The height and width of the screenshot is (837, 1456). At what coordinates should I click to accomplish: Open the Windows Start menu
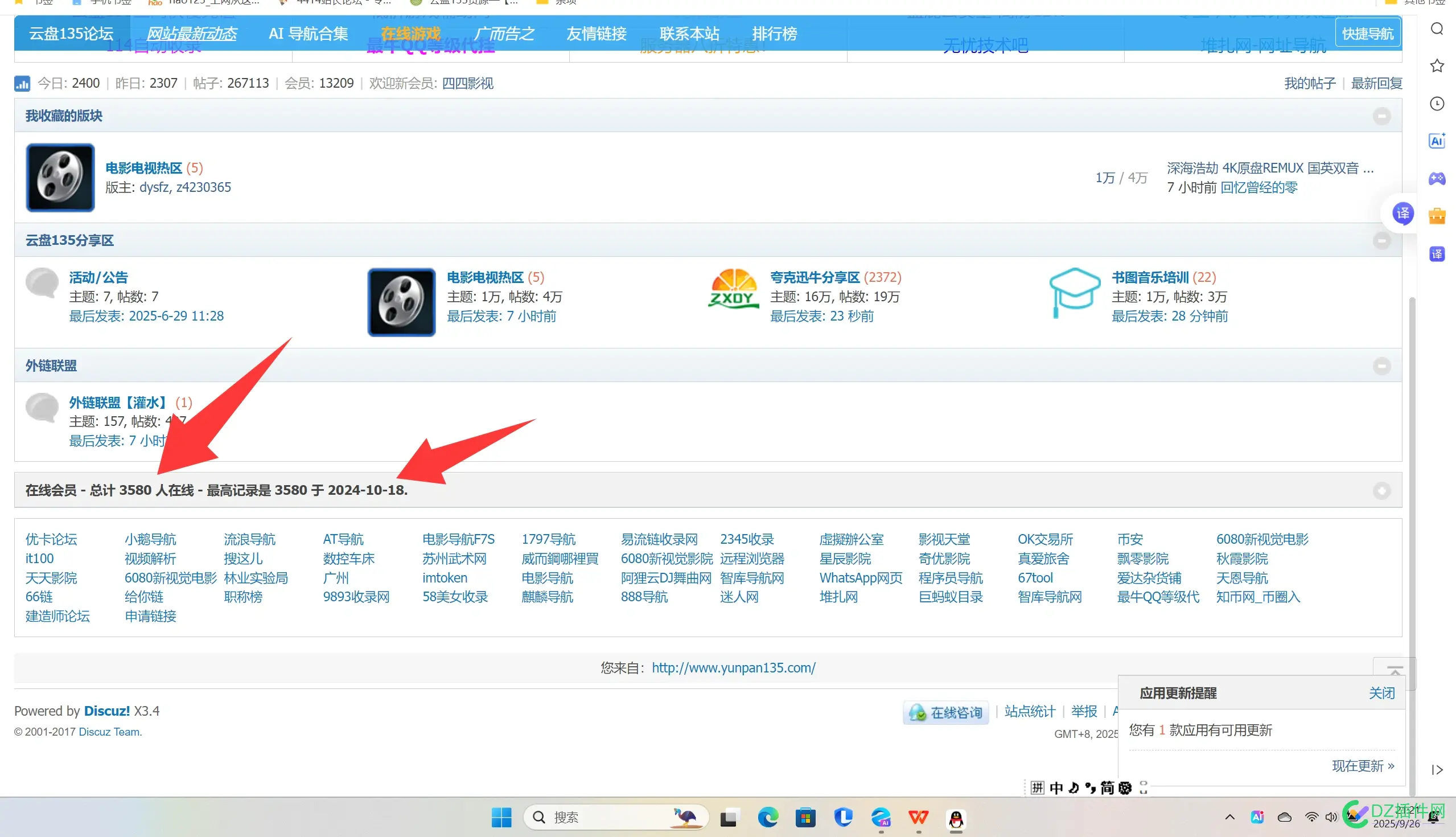501,818
